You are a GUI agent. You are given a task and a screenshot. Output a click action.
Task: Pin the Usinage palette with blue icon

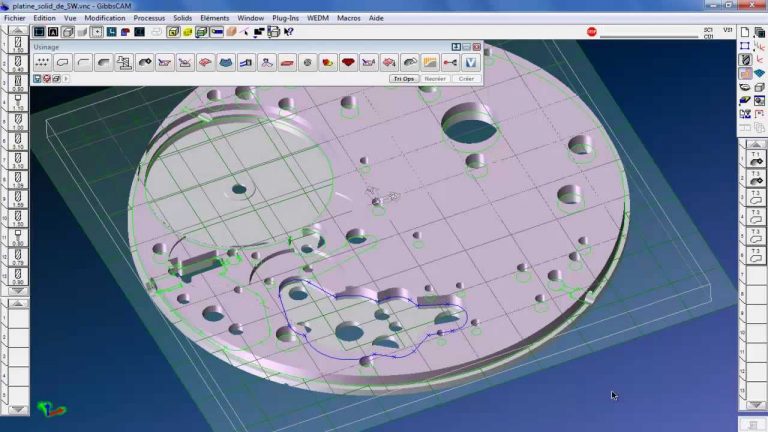pos(456,47)
